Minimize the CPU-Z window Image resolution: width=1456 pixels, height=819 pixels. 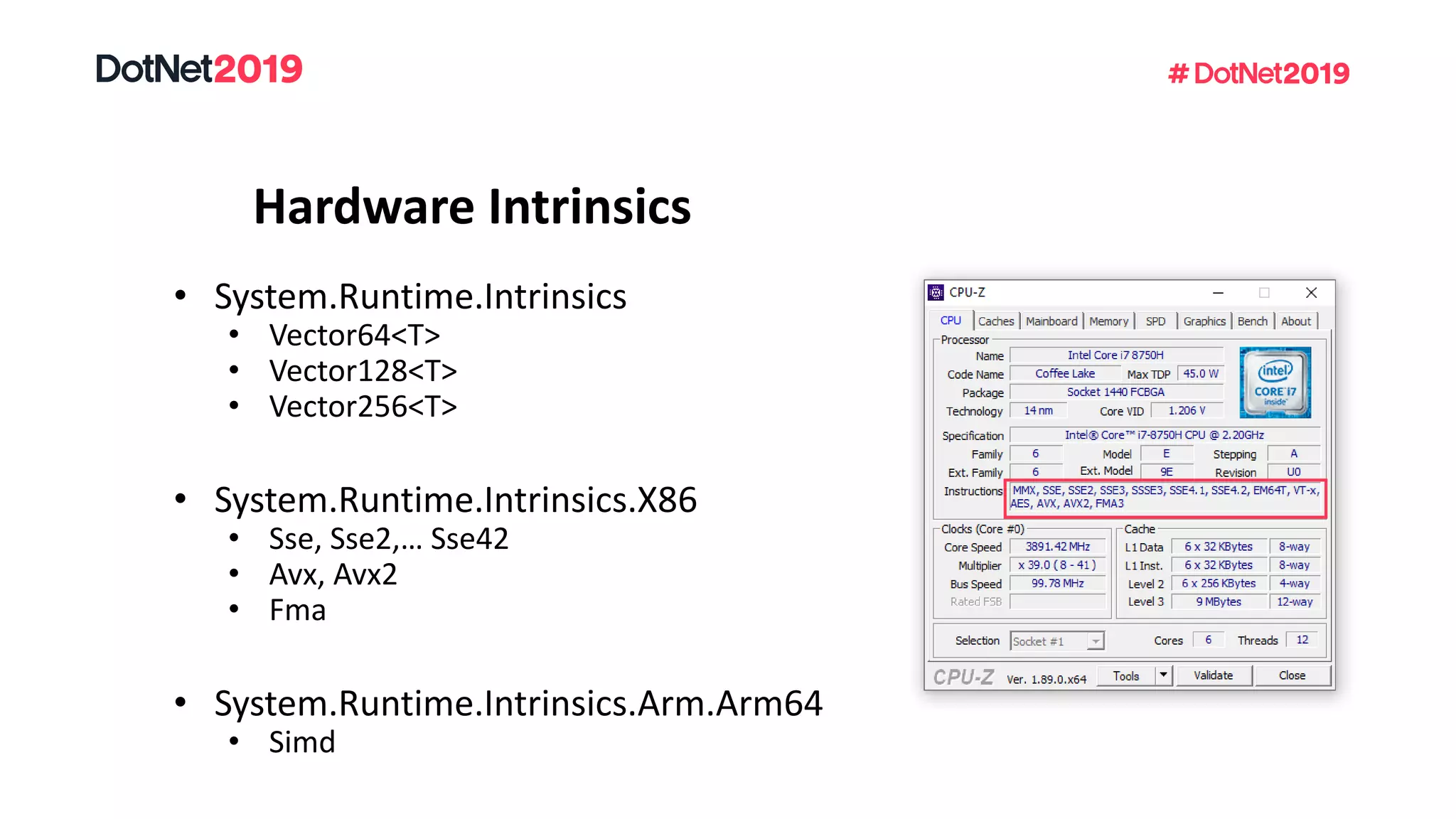point(1218,293)
